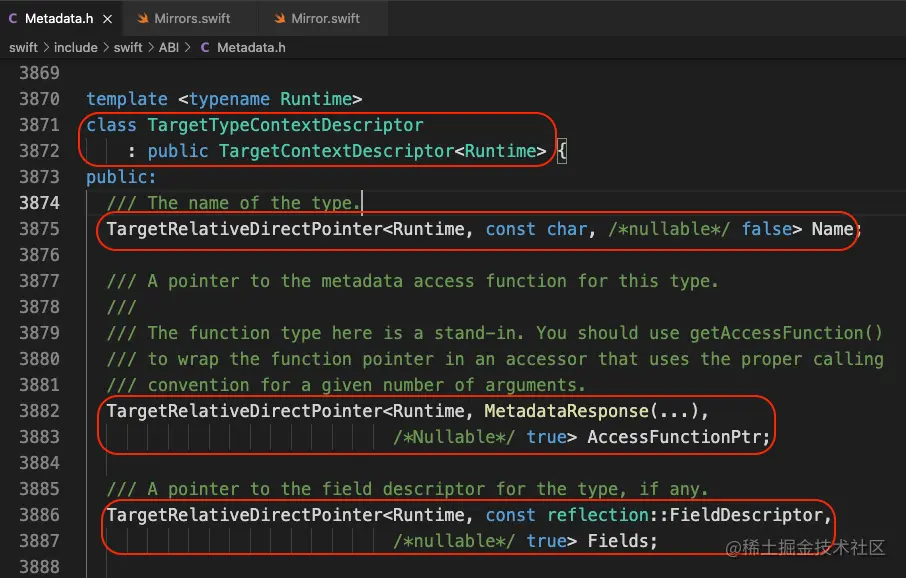Screen dimensions: 906x578
Task: Click 'false' keyword on line 3875
Action: pyautogui.click(x=767, y=229)
